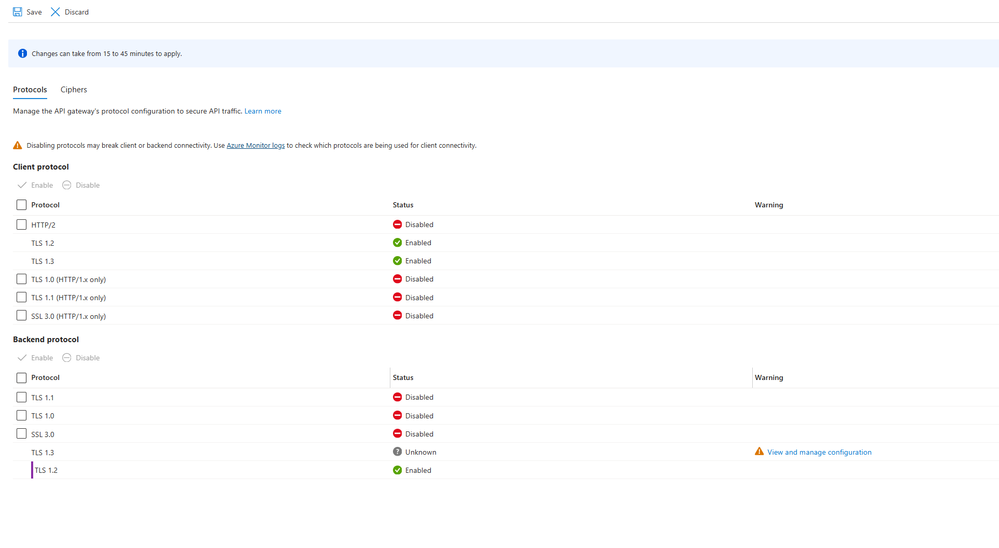999x548 pixels.
Task: Click the Client protocol table's Protocol column header
Action: [45, 205]
